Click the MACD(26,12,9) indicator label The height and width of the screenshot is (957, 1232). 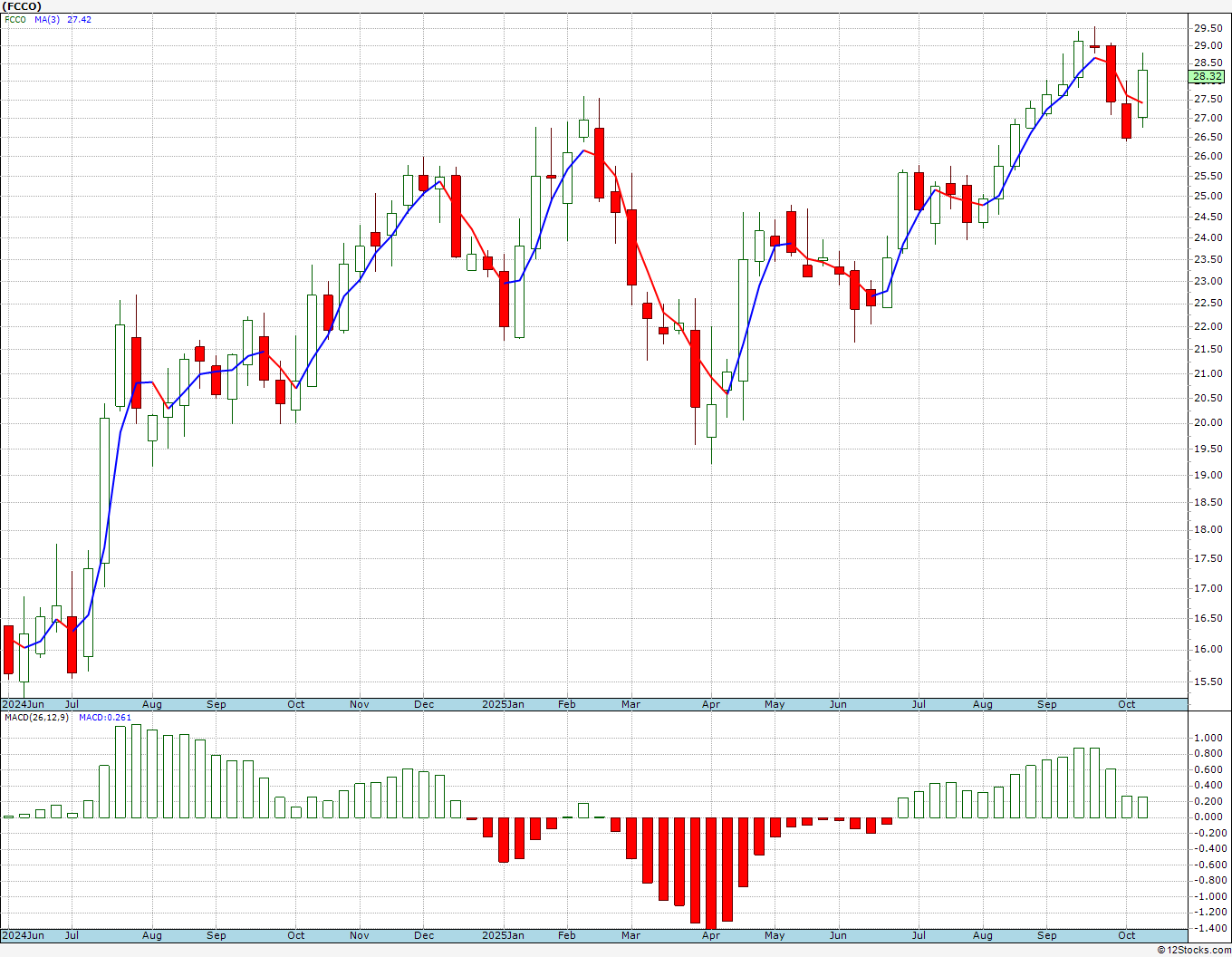click(x=37, y=717)
